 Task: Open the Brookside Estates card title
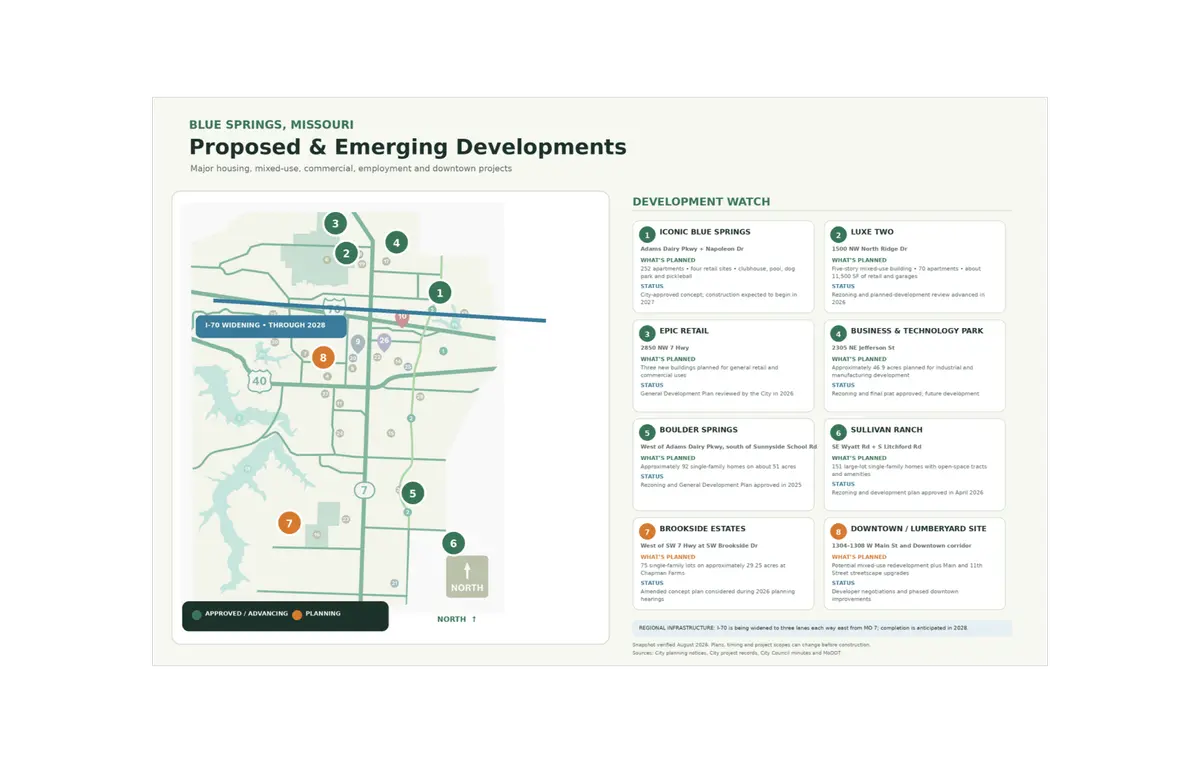703,529
